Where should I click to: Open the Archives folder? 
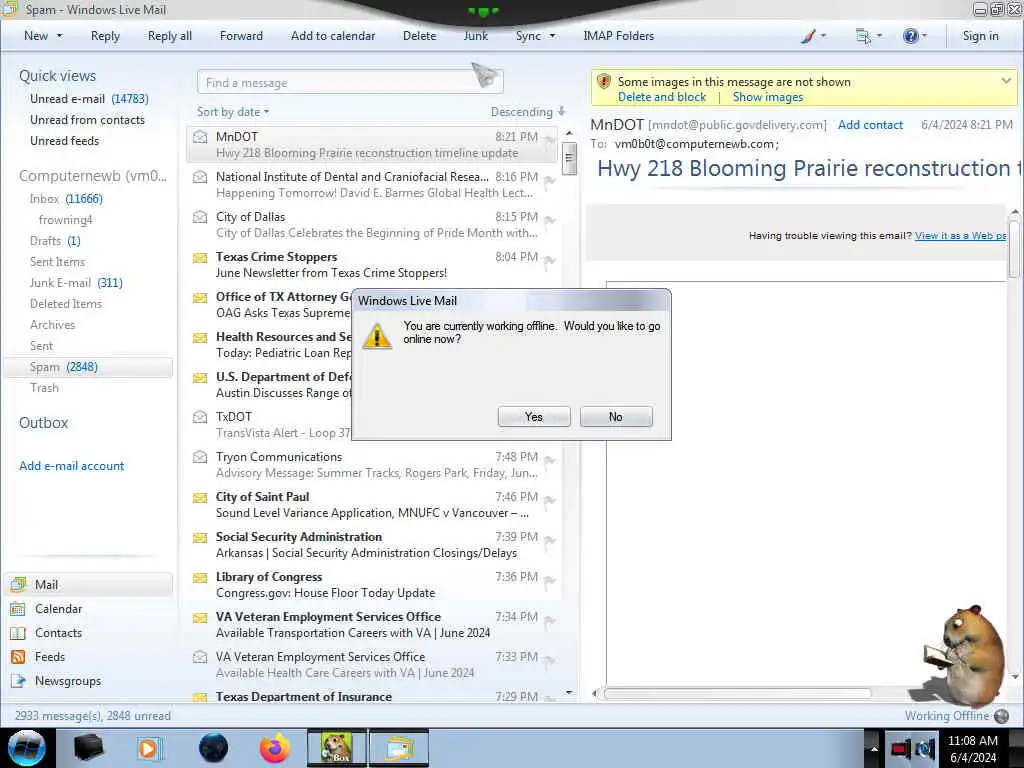click(x=52, y=325)
